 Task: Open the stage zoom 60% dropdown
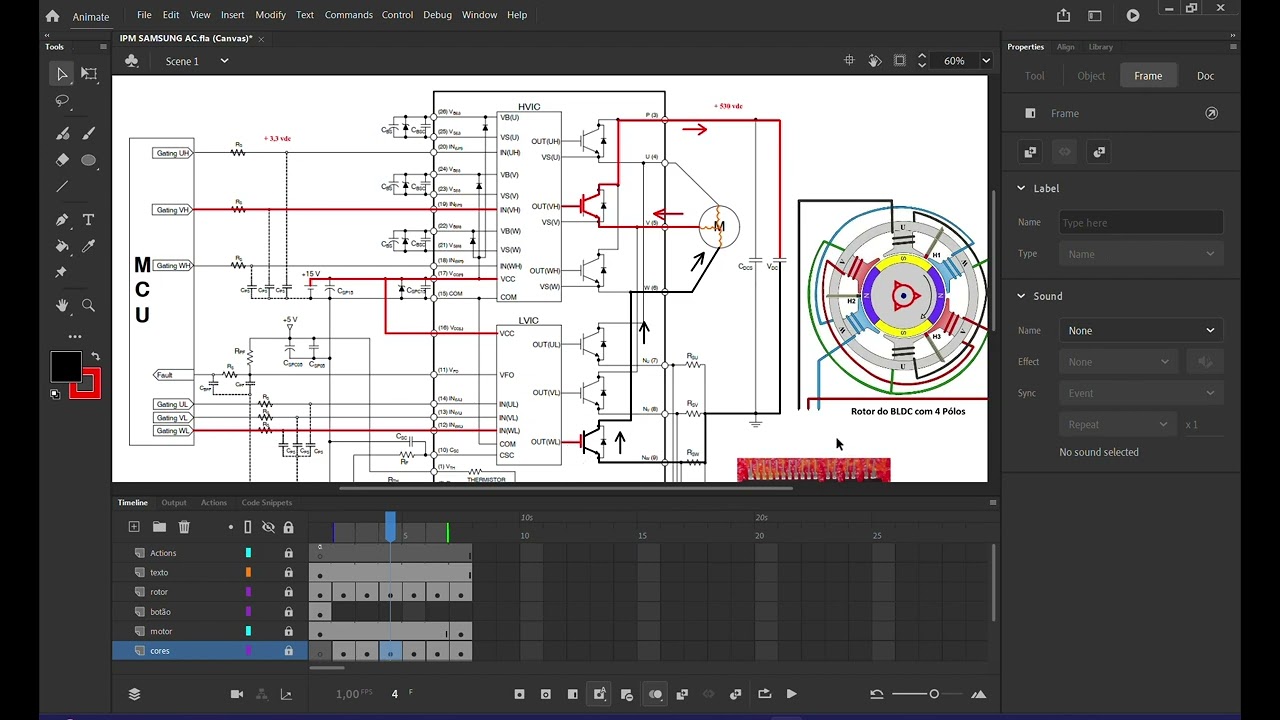tap(985, 61)
